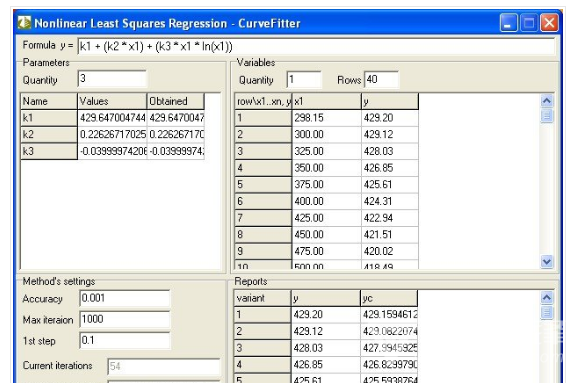Click y cell 428.03 in Variables row 3
Image resolution: width=582 pixels, height=383 pixels.
pyautogui.click(x=390, y=151)
